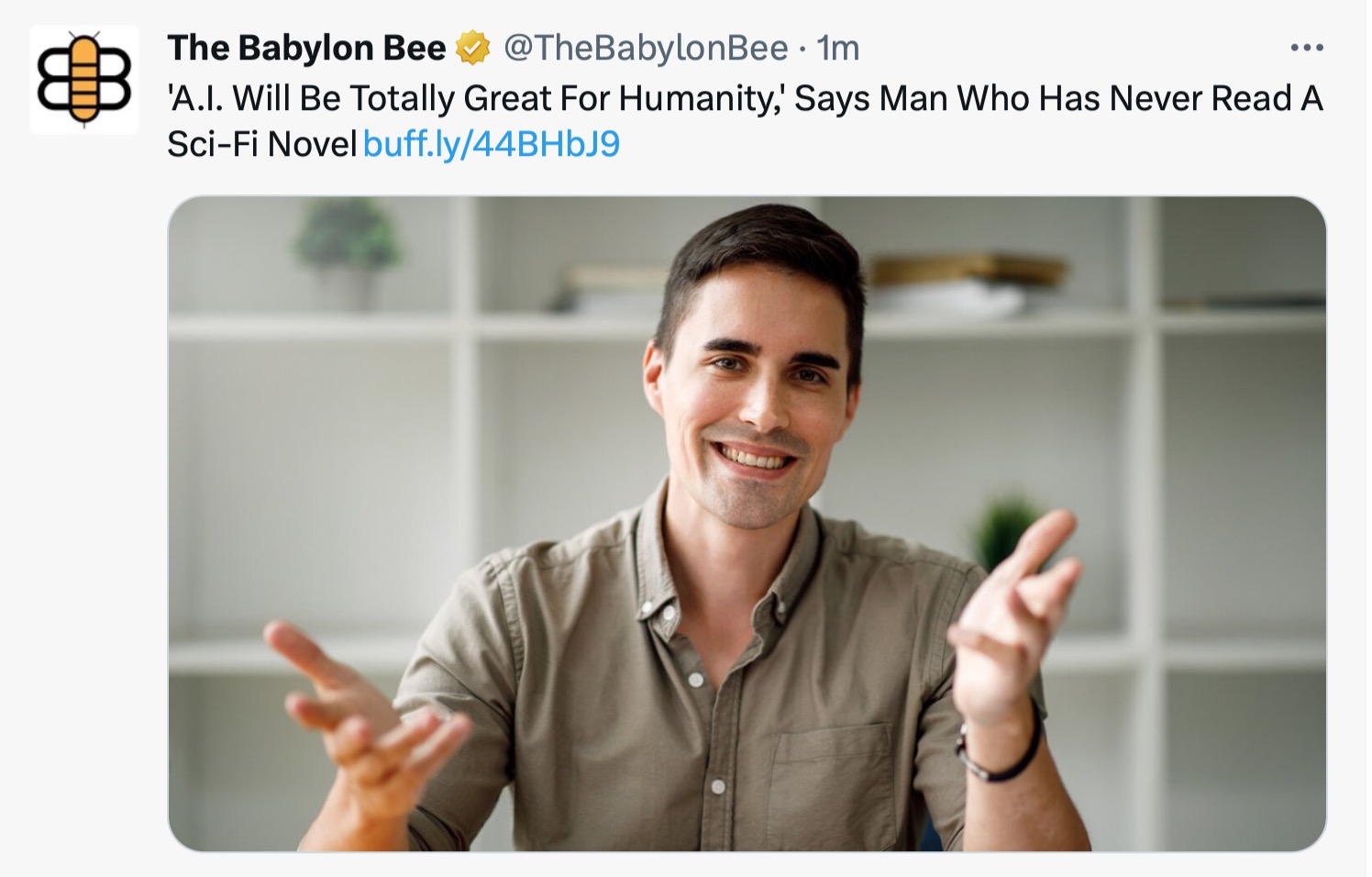Click the 'Sci-Fi Novel' words in tweet

coord(261,144)
